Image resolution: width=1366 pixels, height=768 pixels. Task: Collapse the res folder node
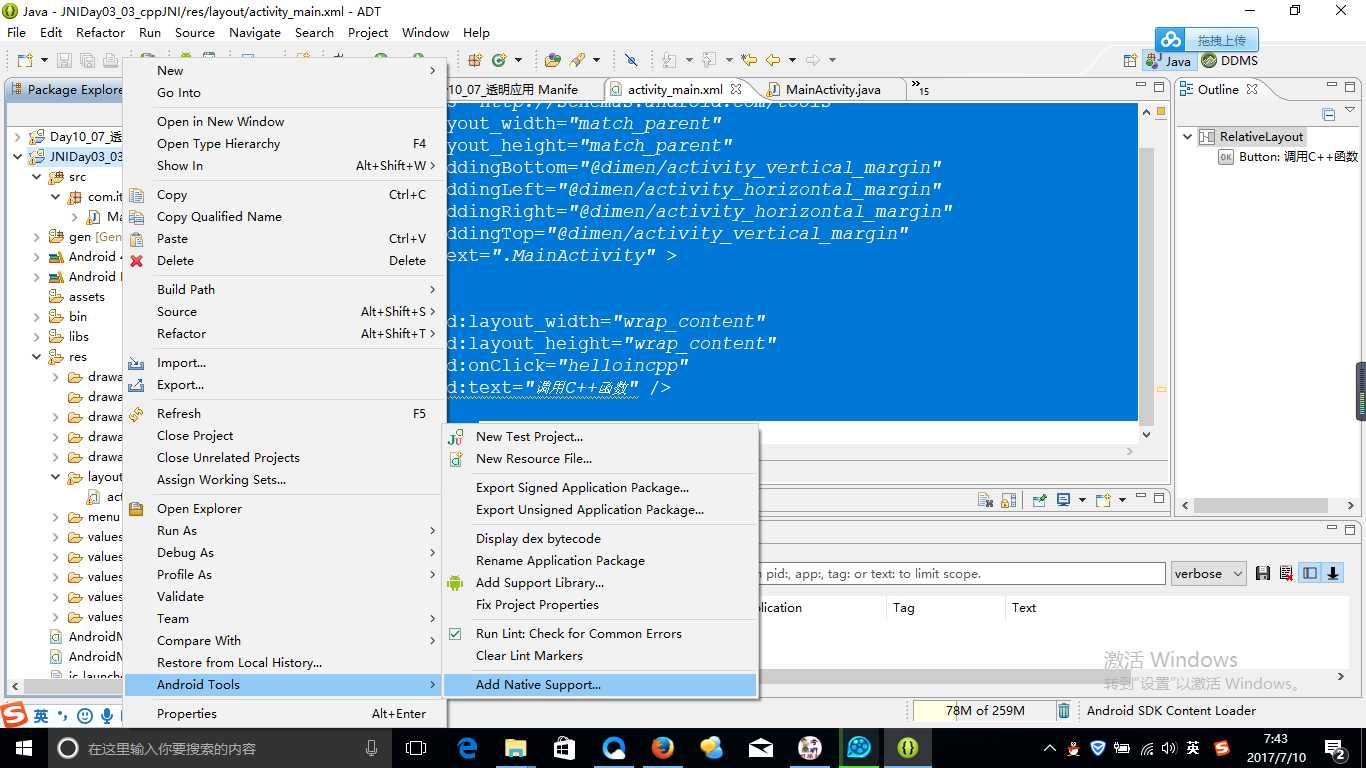click(x=37, y=357)
